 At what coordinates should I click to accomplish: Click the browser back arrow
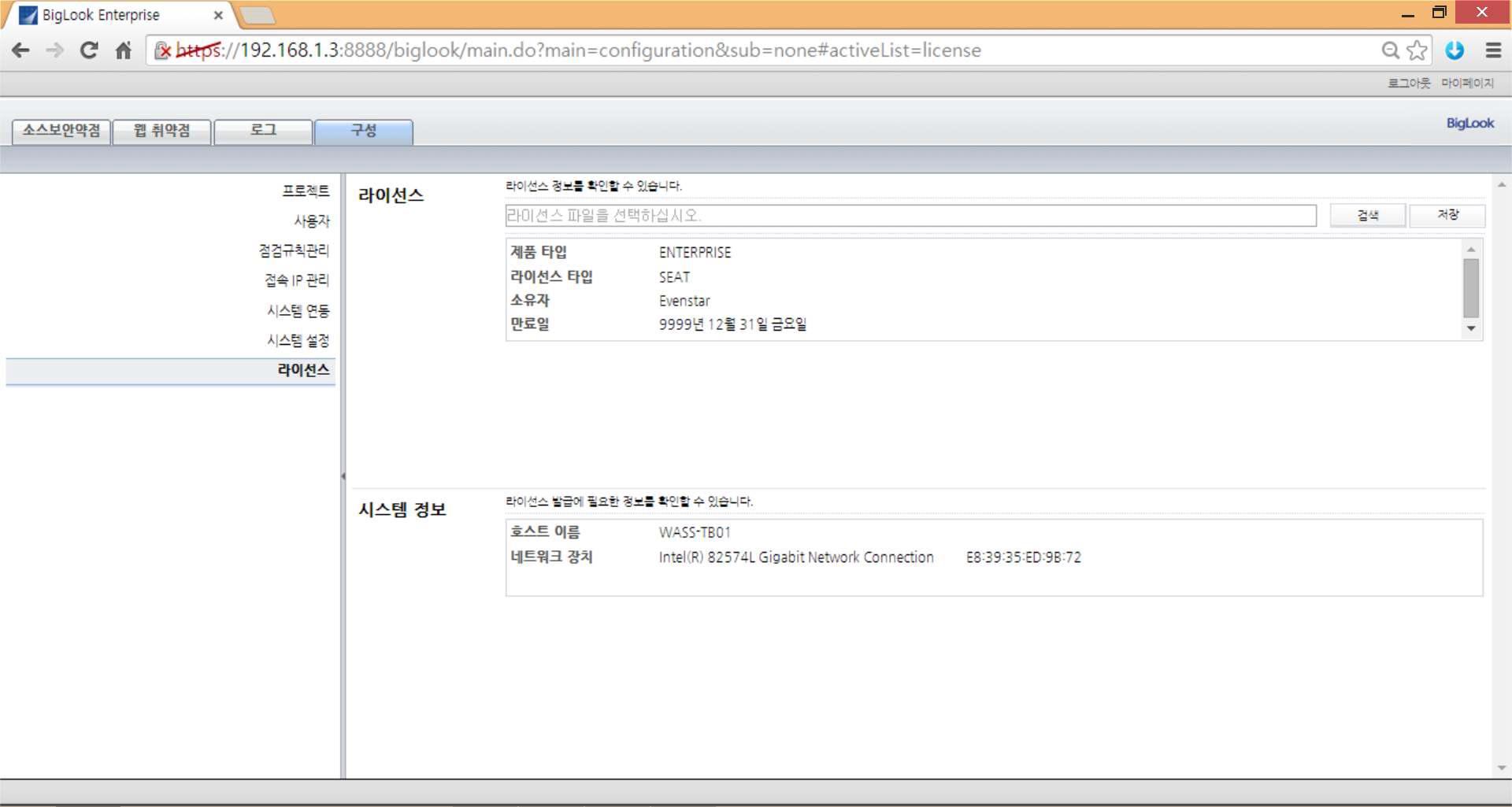tap(20, 50)
